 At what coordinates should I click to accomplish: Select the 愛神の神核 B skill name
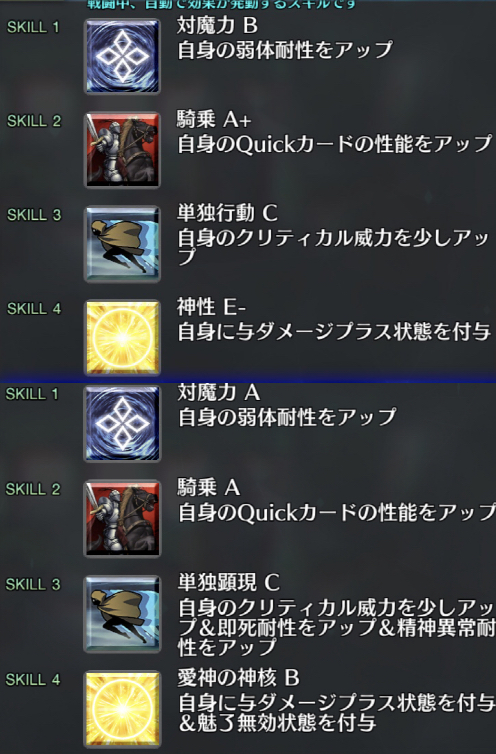point(239,678)
